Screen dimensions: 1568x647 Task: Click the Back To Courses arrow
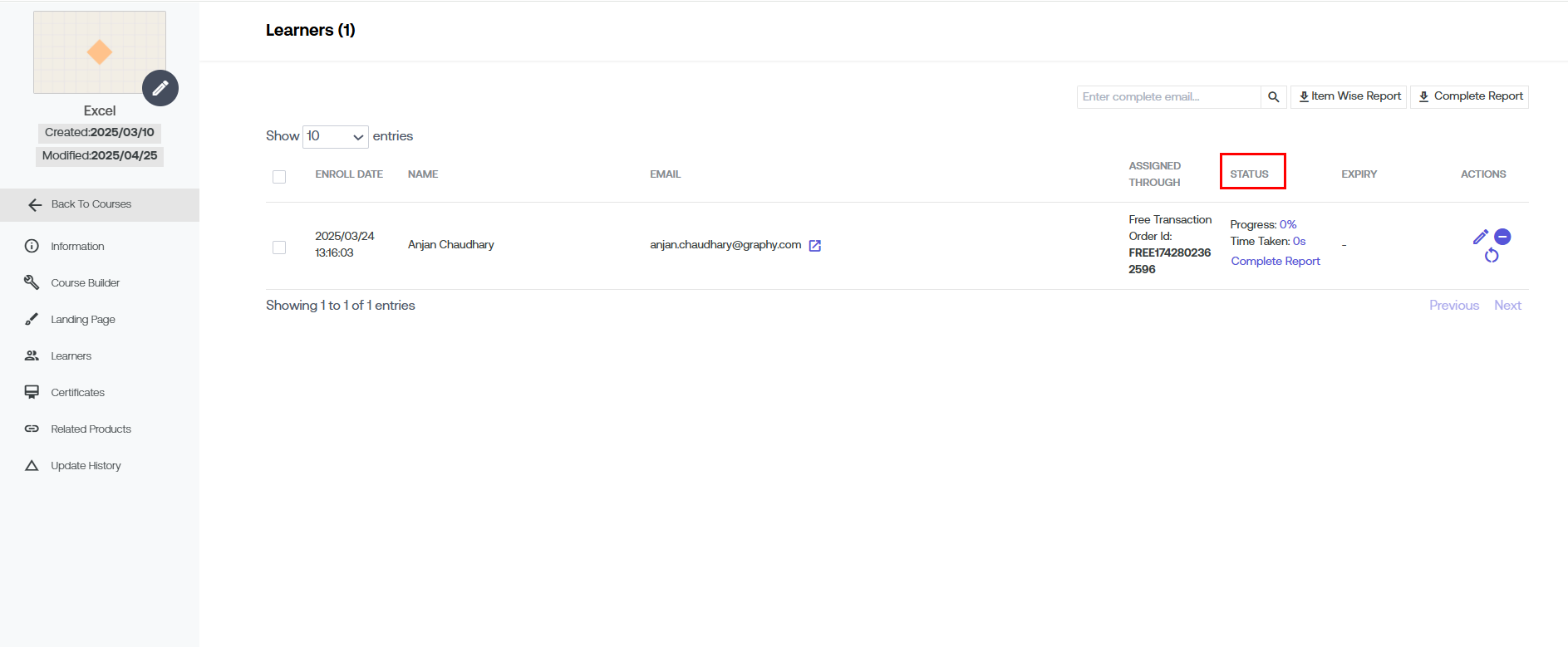coord(35,205)
